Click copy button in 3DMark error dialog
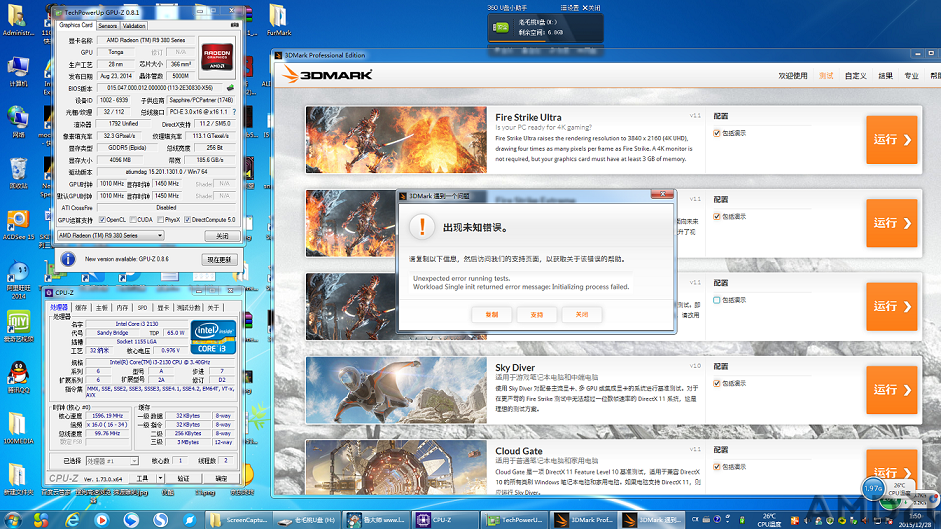941x529 pixels. [x=492, y=315]
